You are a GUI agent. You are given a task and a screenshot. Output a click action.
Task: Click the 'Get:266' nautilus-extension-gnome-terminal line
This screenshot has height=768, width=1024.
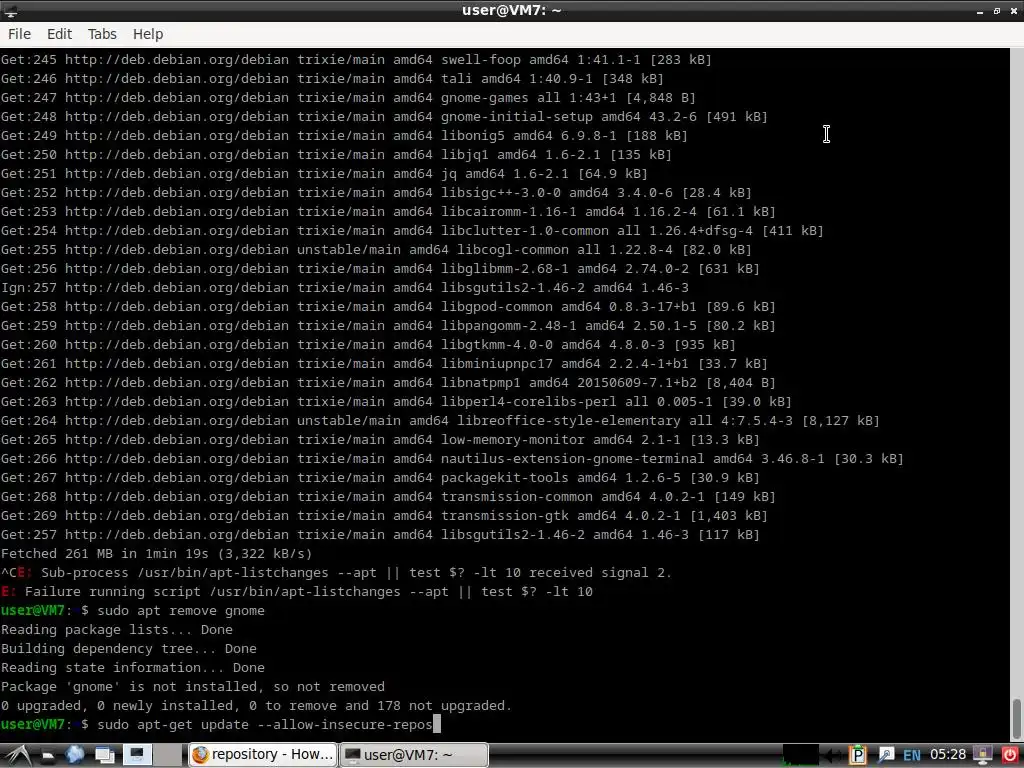(452, 458)
